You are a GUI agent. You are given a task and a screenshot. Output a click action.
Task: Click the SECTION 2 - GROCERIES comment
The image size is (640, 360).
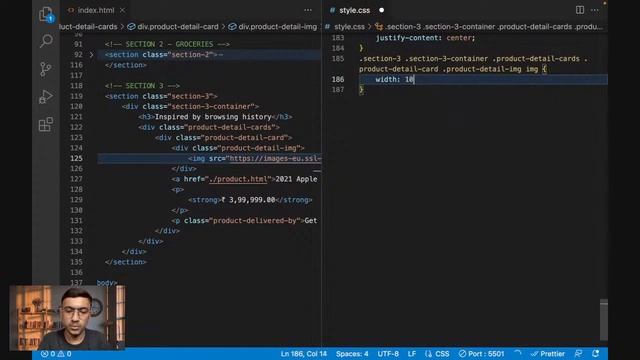[167, 44]
